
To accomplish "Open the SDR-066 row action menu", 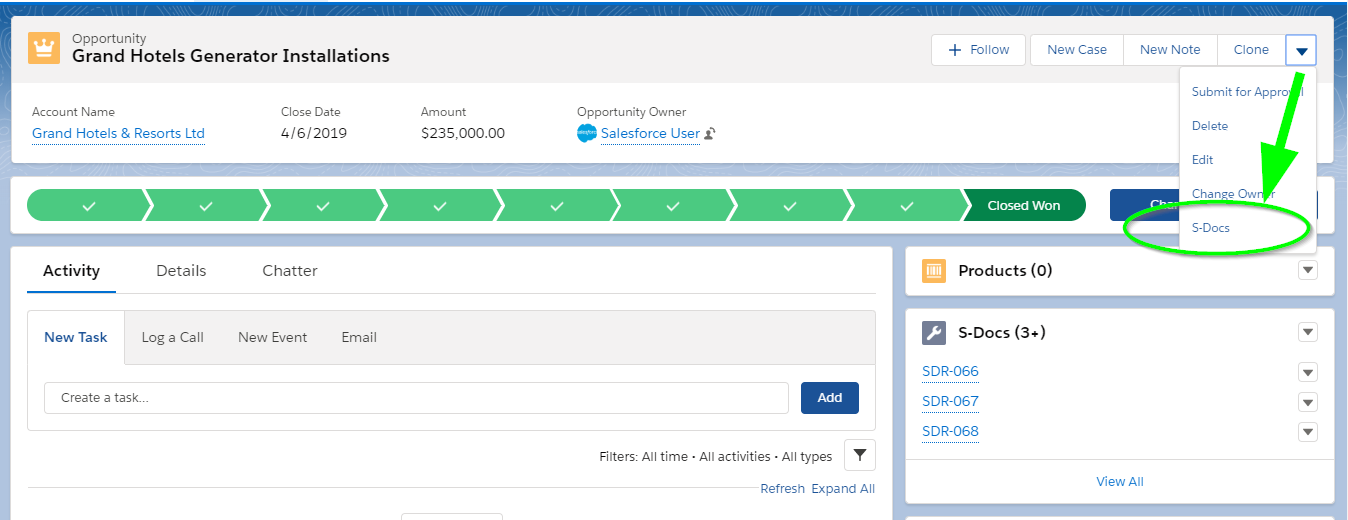I will tap(1308, 372).
